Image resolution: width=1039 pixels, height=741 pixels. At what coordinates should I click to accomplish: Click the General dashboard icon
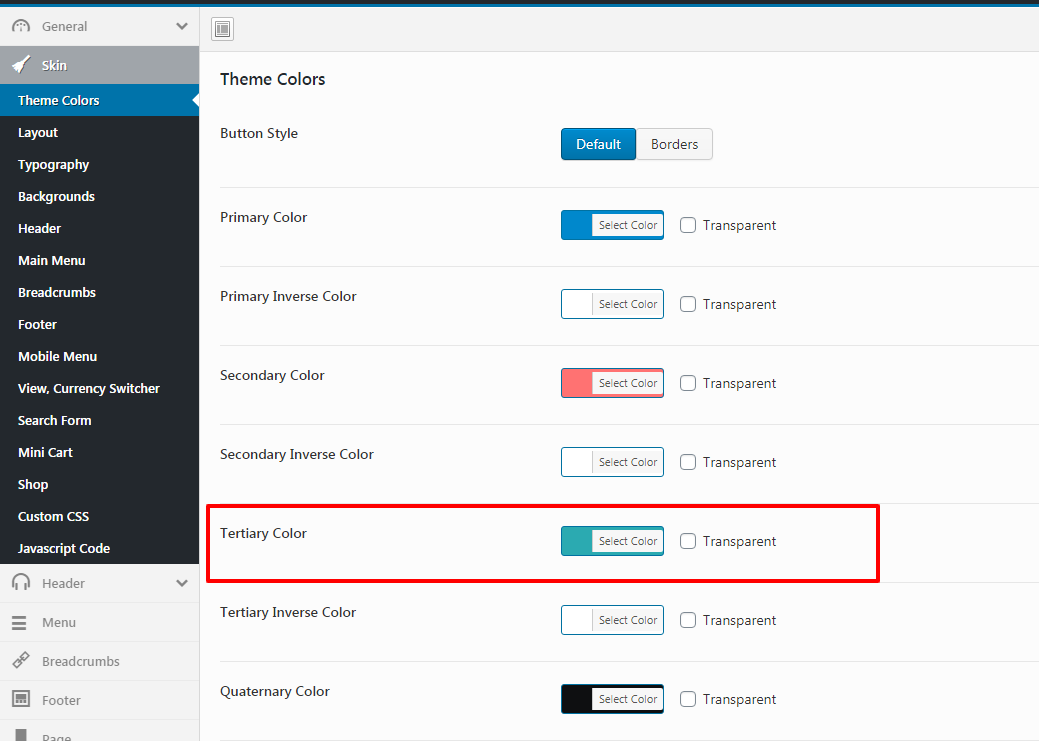[x=21, y=27]
